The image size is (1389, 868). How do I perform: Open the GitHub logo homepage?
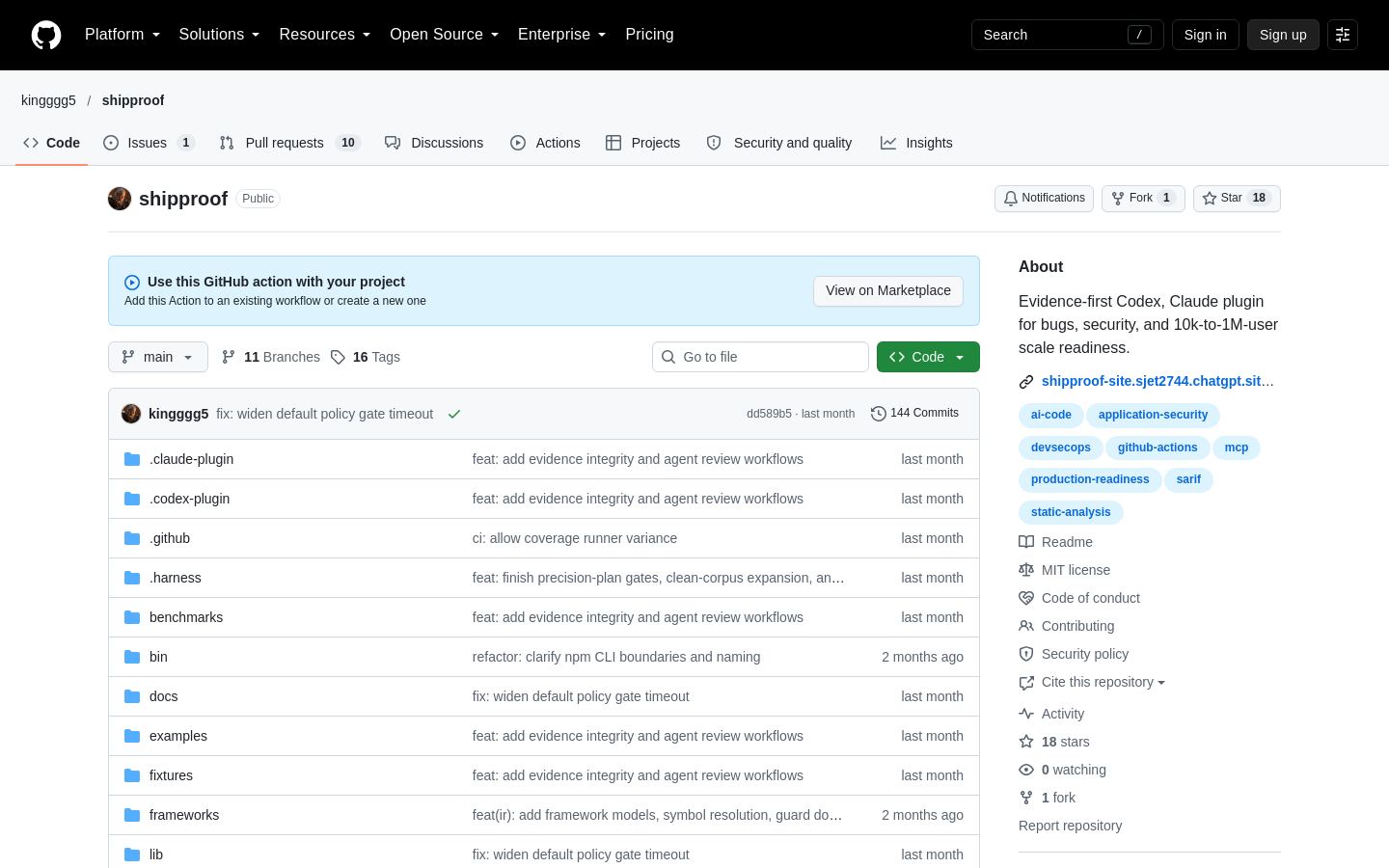[x=46, y=35]
